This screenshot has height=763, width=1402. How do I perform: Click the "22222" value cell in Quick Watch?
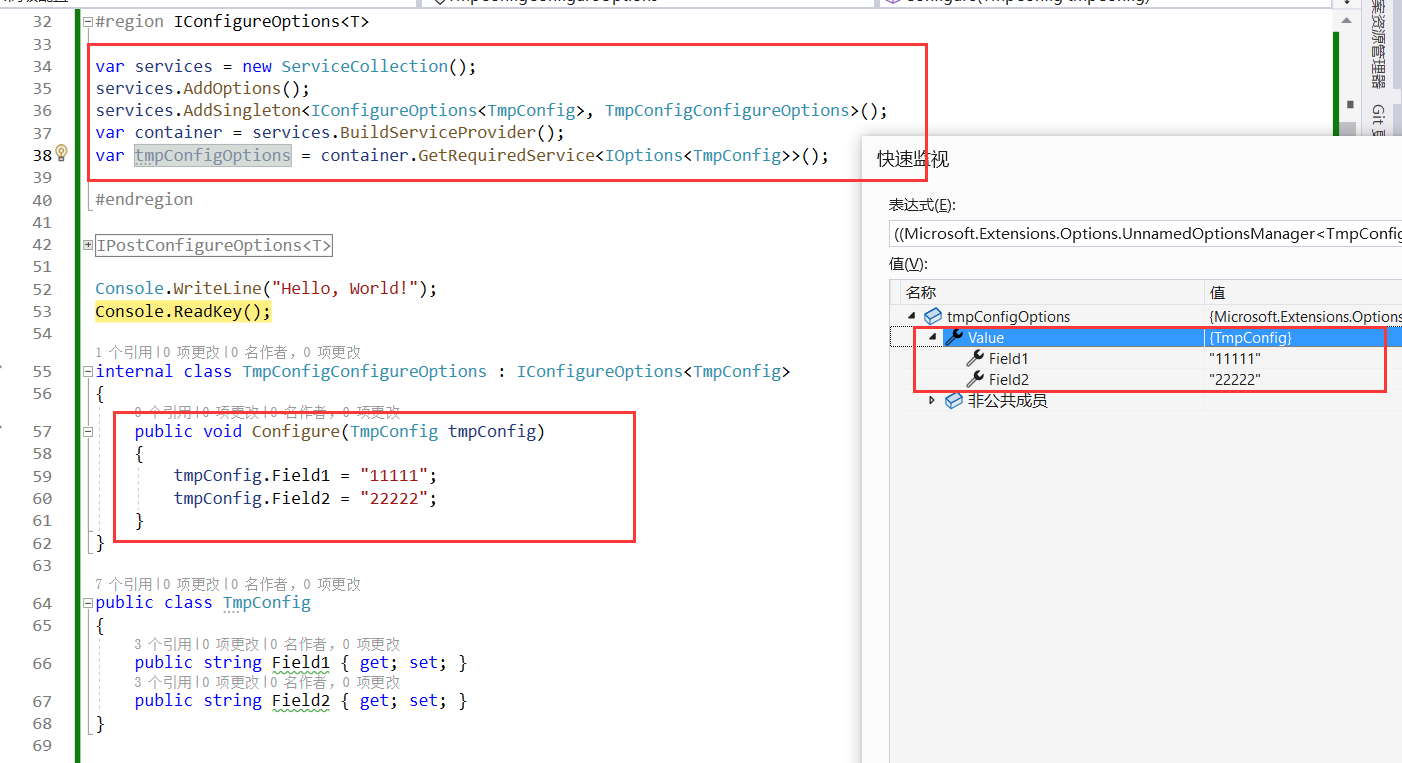tap(1235, 379)
